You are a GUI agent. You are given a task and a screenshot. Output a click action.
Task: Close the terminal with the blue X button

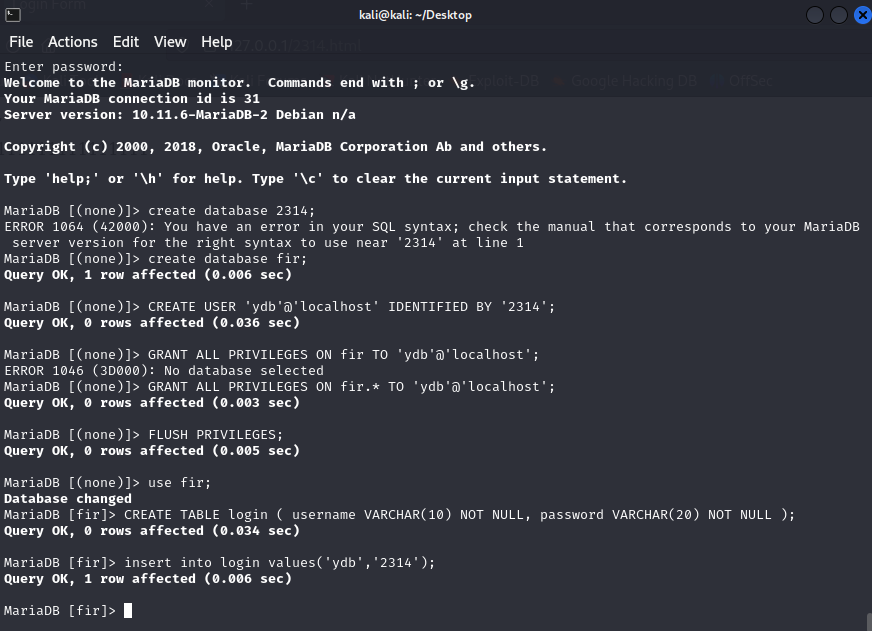860,14
